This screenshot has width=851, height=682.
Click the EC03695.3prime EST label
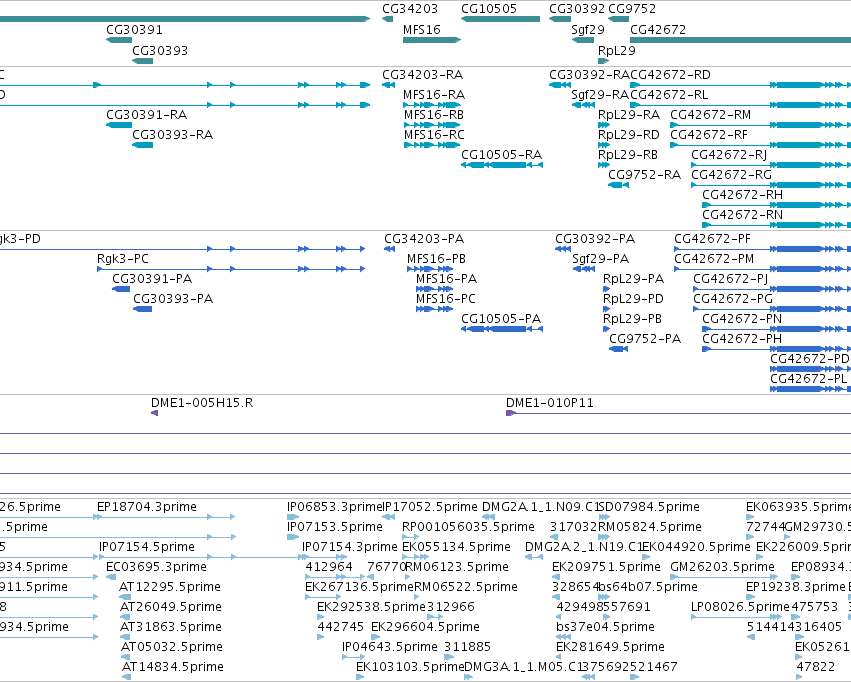click(x=156, y=567)
